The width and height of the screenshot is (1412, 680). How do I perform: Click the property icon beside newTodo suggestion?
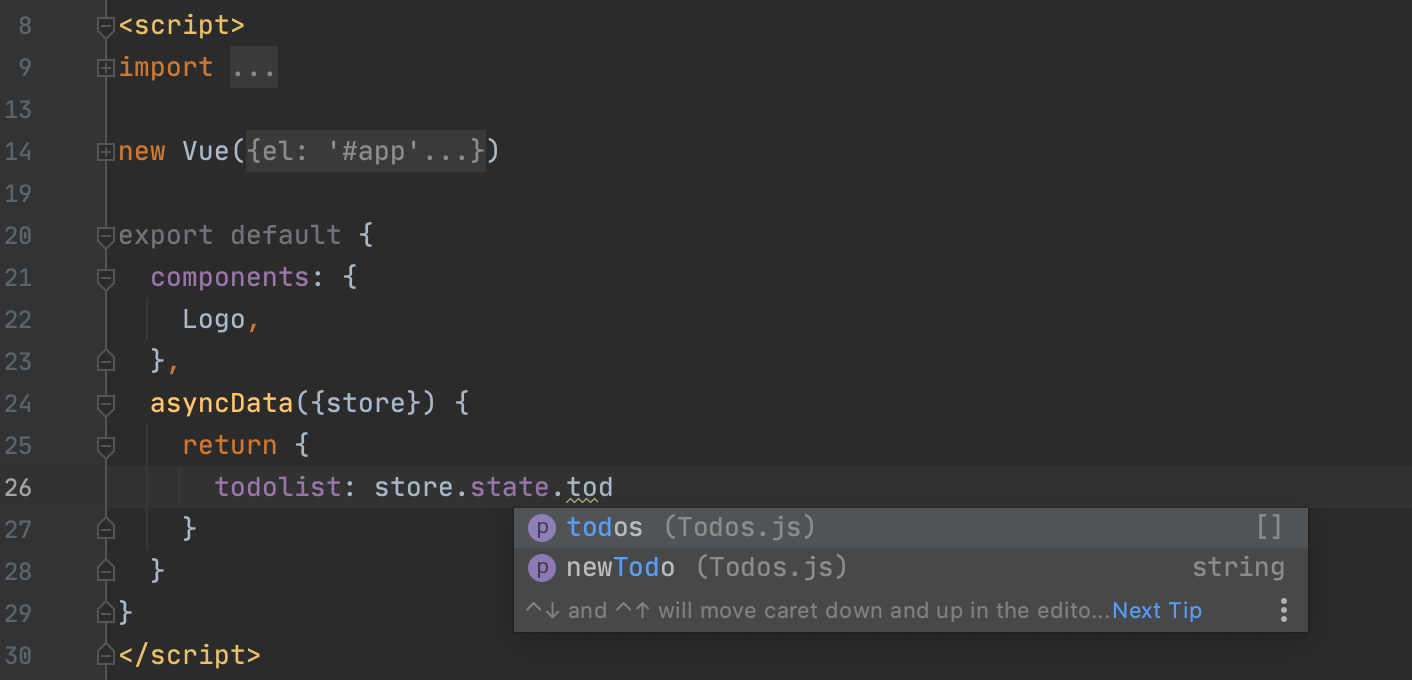coord(541,567)
